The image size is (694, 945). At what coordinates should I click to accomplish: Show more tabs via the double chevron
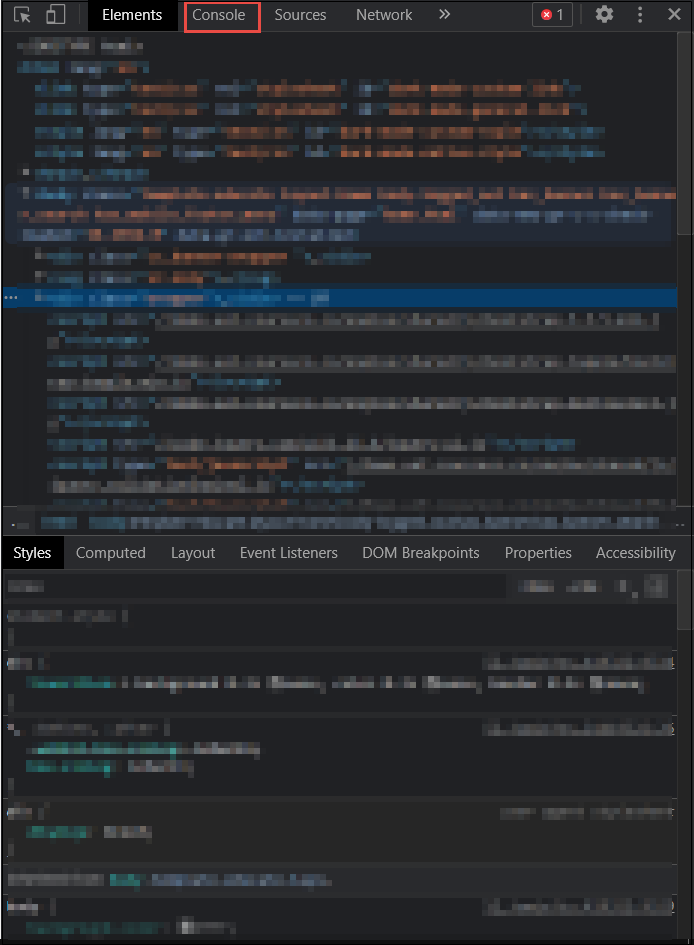tap(445, 15)
